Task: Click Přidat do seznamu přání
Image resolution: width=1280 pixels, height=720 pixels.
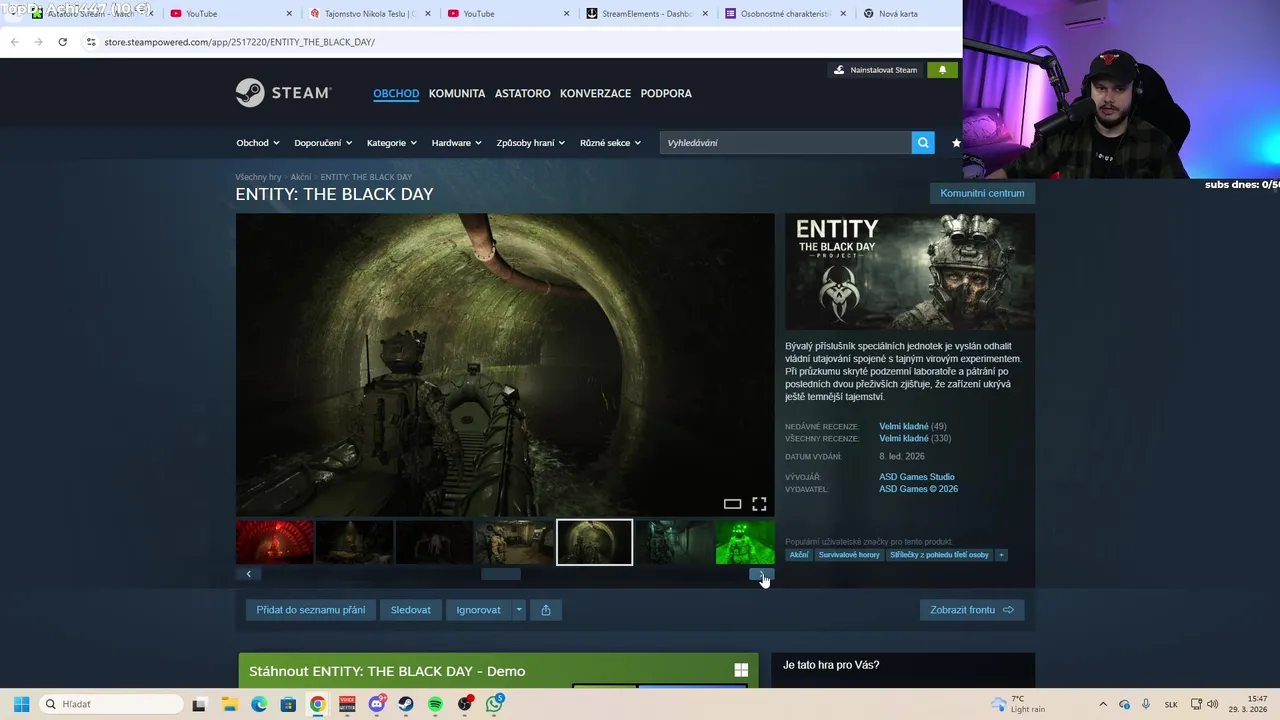Action: 311,610
